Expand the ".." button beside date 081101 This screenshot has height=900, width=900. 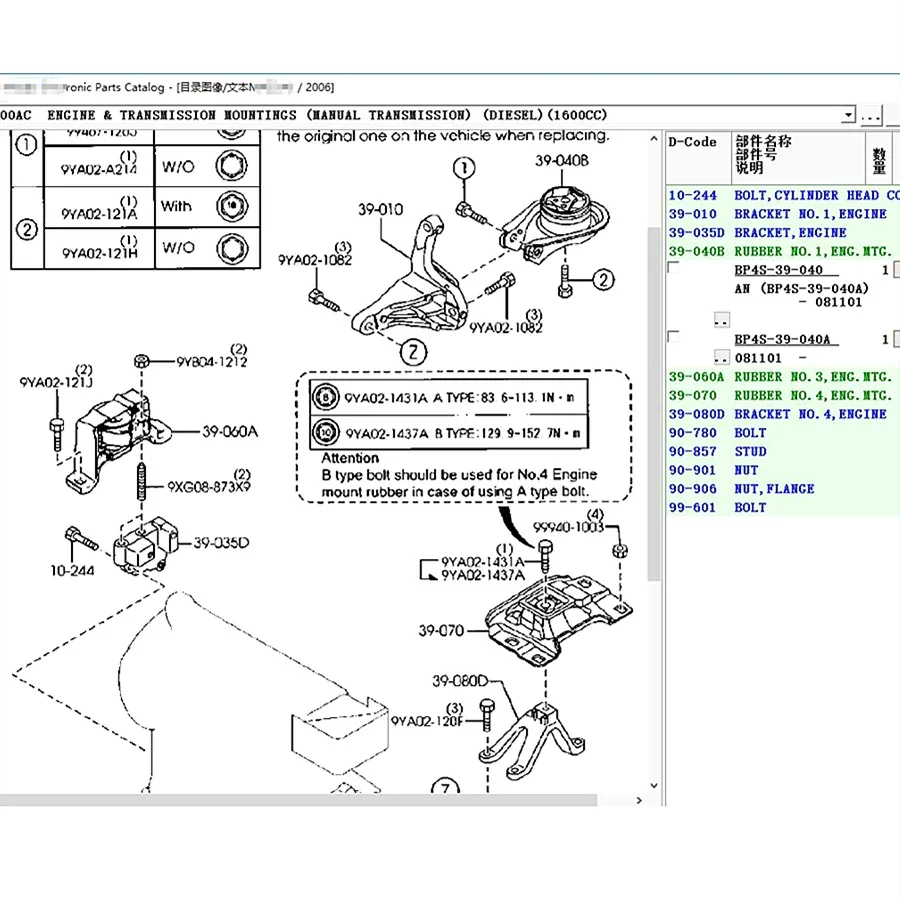point(721,357)
